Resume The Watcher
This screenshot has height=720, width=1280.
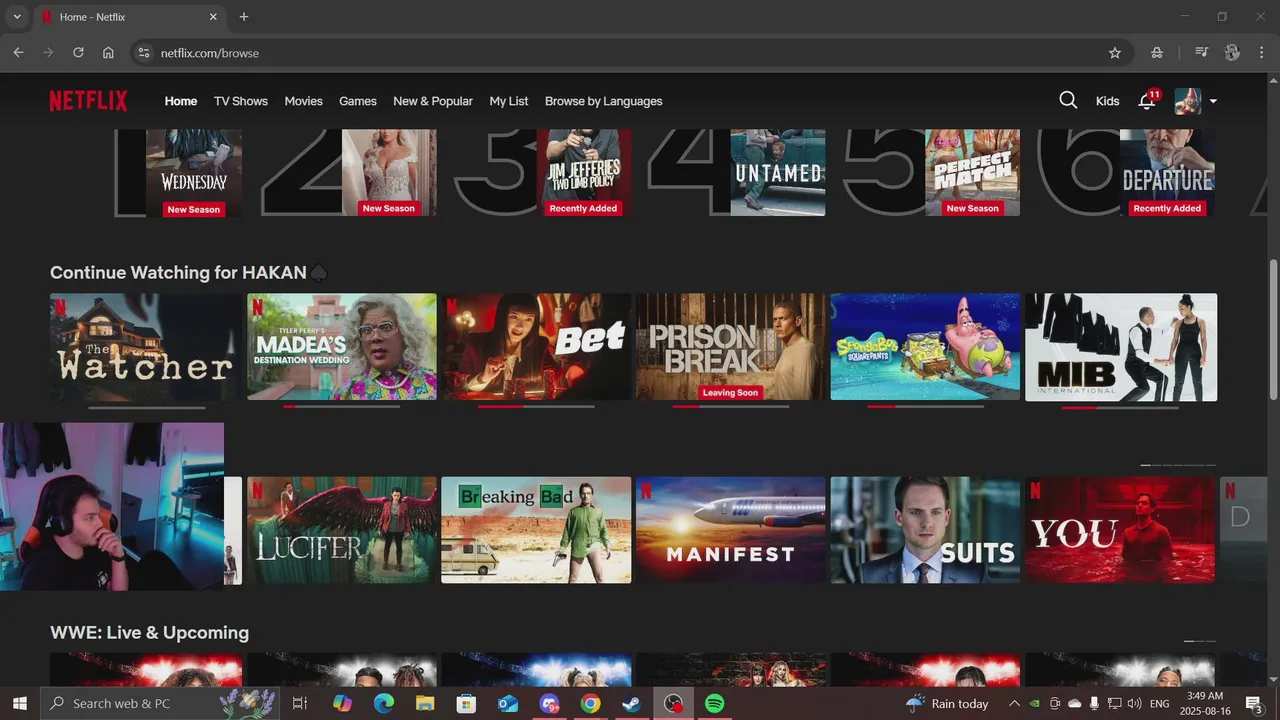(146, 347)
